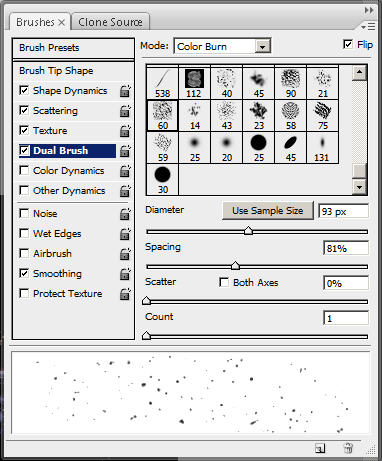Disable the Smoothing checkbox
The width and height of the screenshot is (382, 461).
(x=24, y=273)
